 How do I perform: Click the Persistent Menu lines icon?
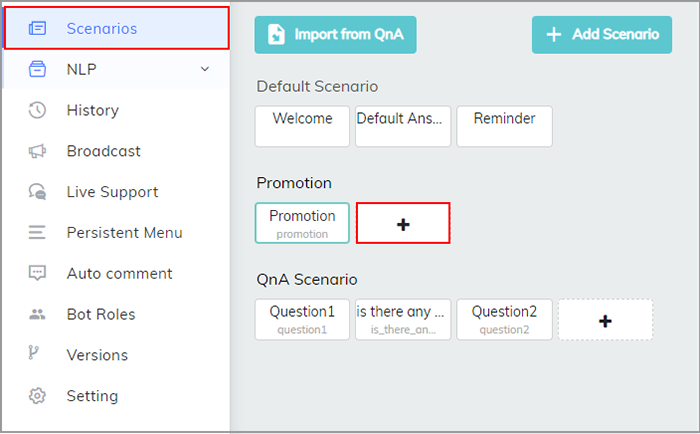(37, 233)
